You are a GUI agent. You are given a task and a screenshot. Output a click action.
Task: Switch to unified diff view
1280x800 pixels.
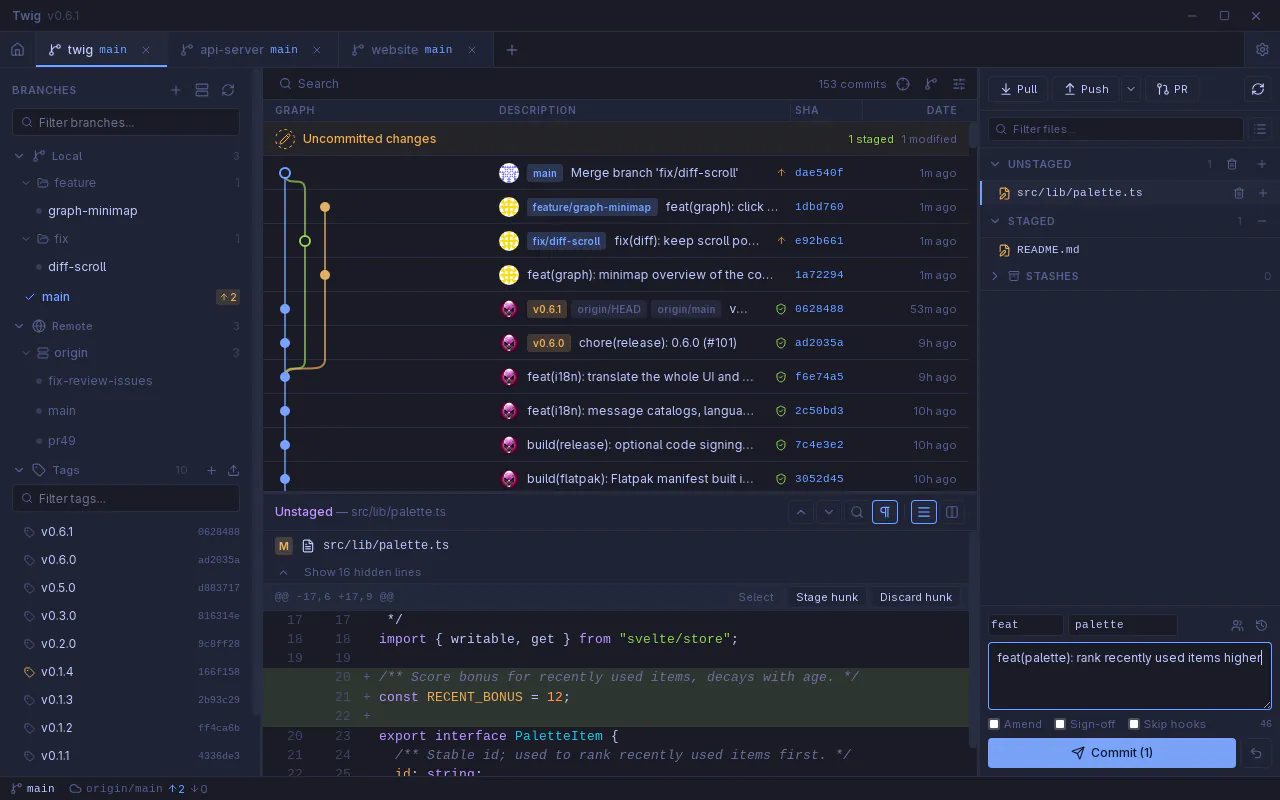coord(924,512)
